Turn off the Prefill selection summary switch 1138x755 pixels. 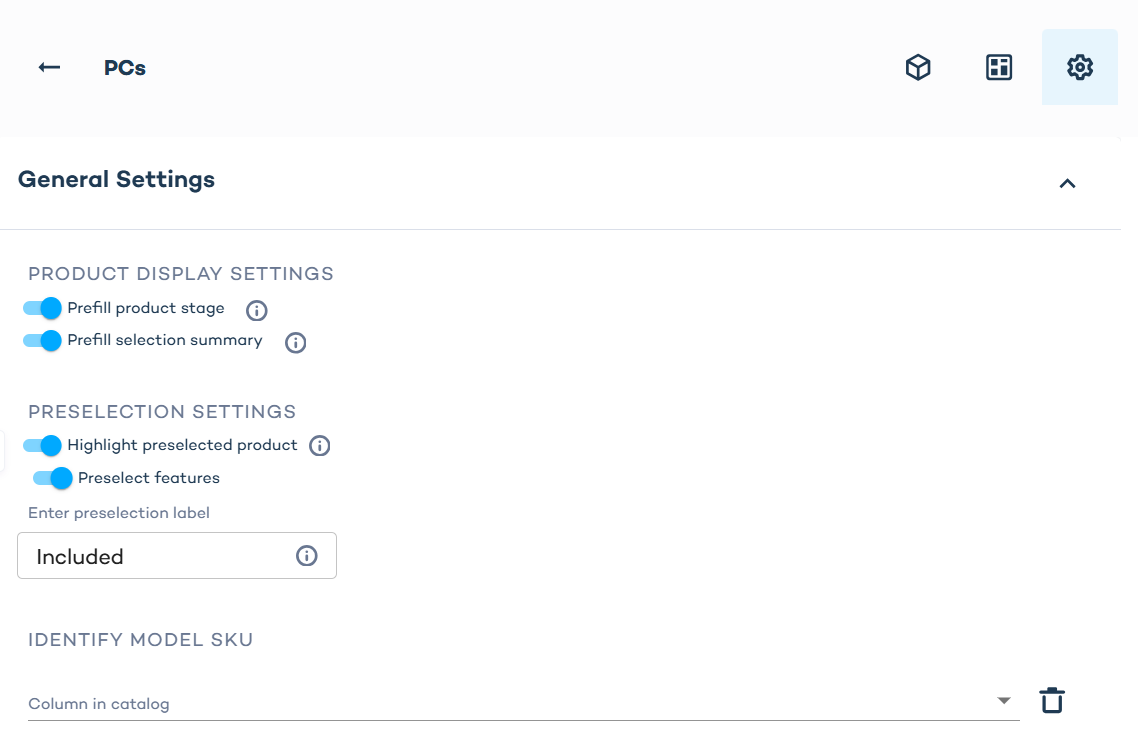click(x=43, y=340)
